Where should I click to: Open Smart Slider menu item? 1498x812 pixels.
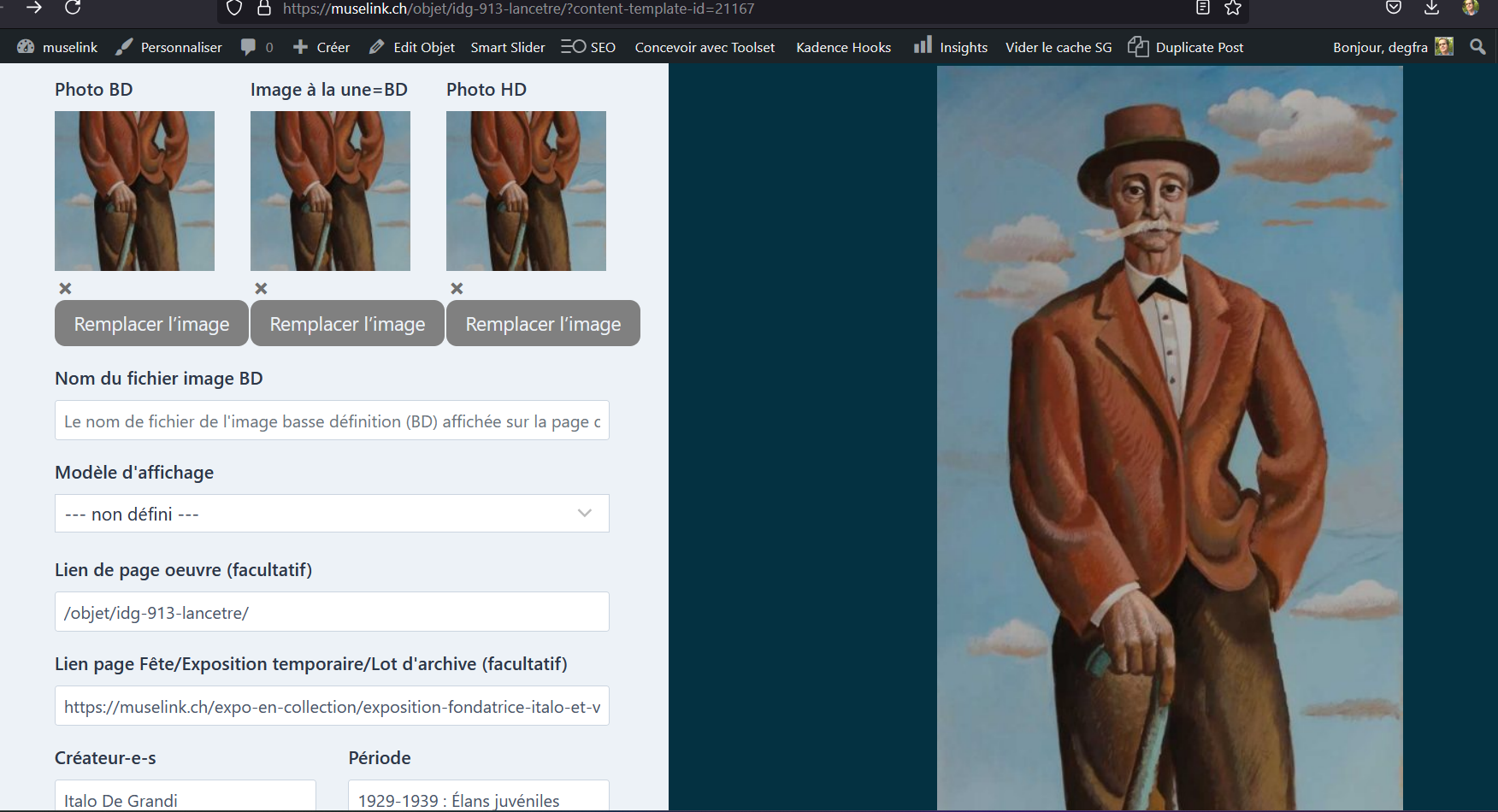508,47
